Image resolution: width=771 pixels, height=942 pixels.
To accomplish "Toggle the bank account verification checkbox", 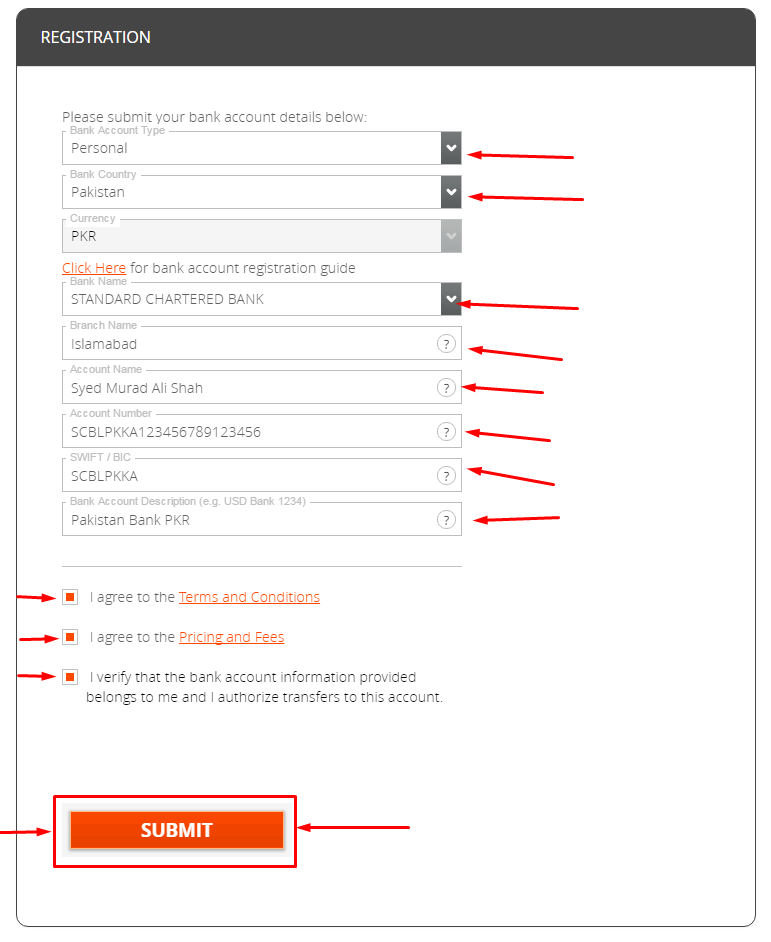I will pos(70,678).
